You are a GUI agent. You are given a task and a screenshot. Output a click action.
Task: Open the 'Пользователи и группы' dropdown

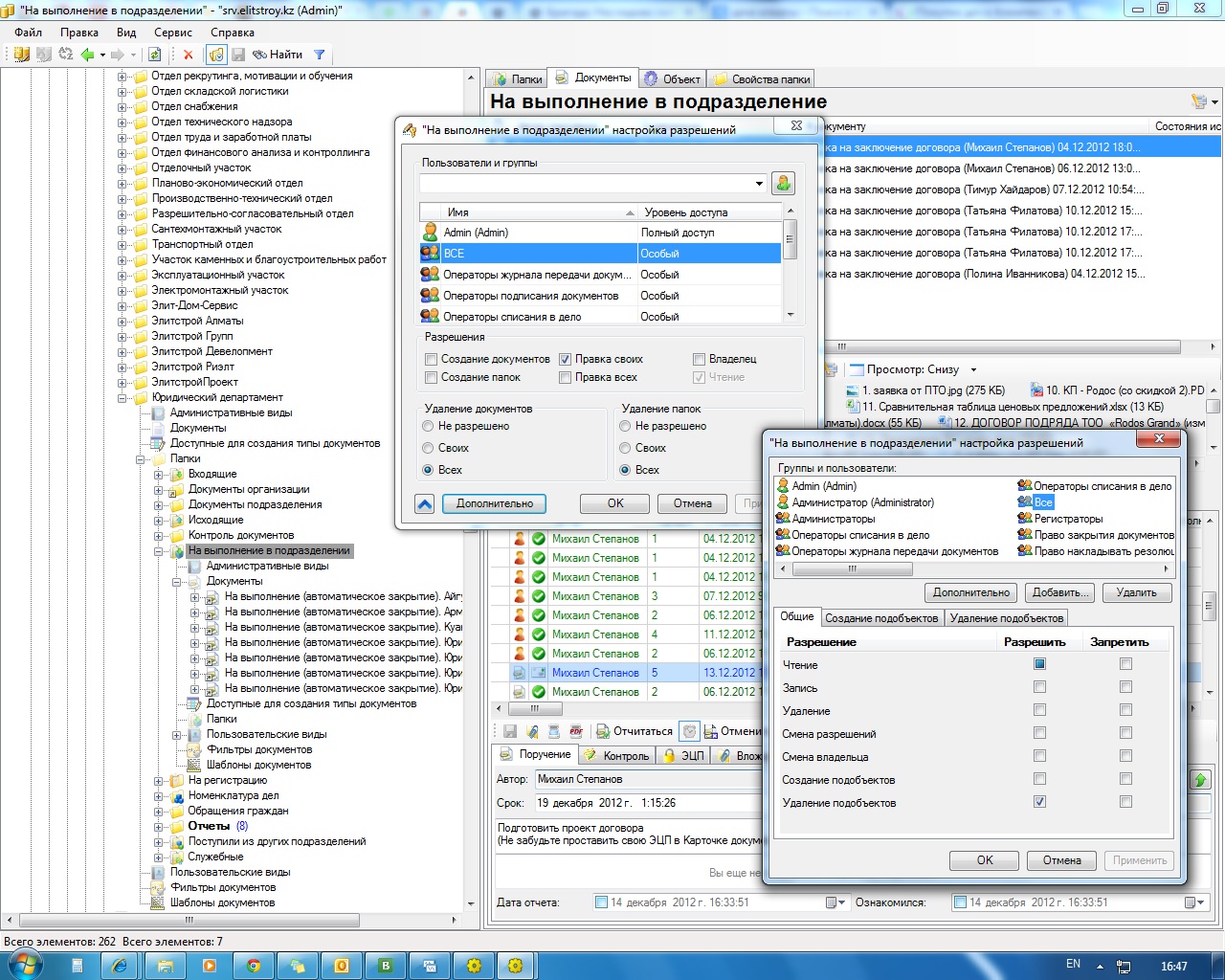[x=759, y=183]
